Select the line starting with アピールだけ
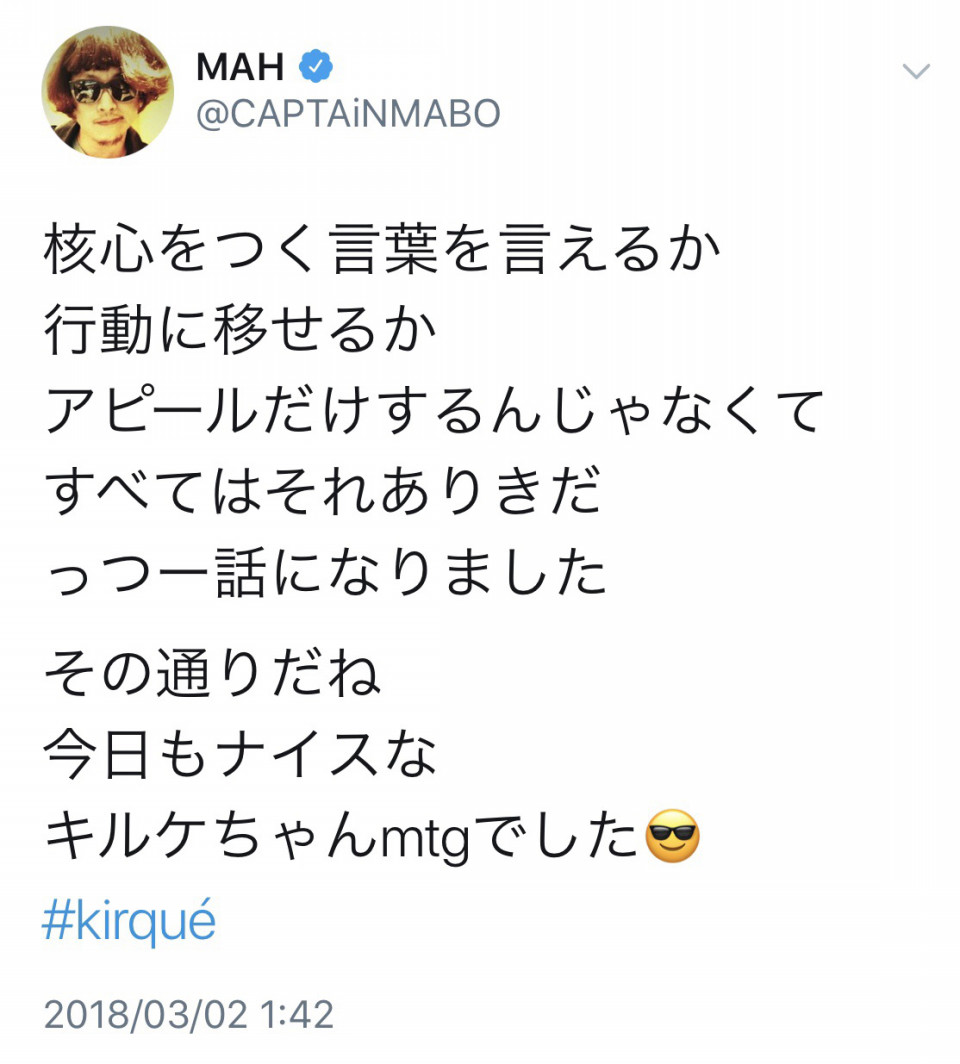Screen dimensions: 960x1064 (x=434, y=411)
